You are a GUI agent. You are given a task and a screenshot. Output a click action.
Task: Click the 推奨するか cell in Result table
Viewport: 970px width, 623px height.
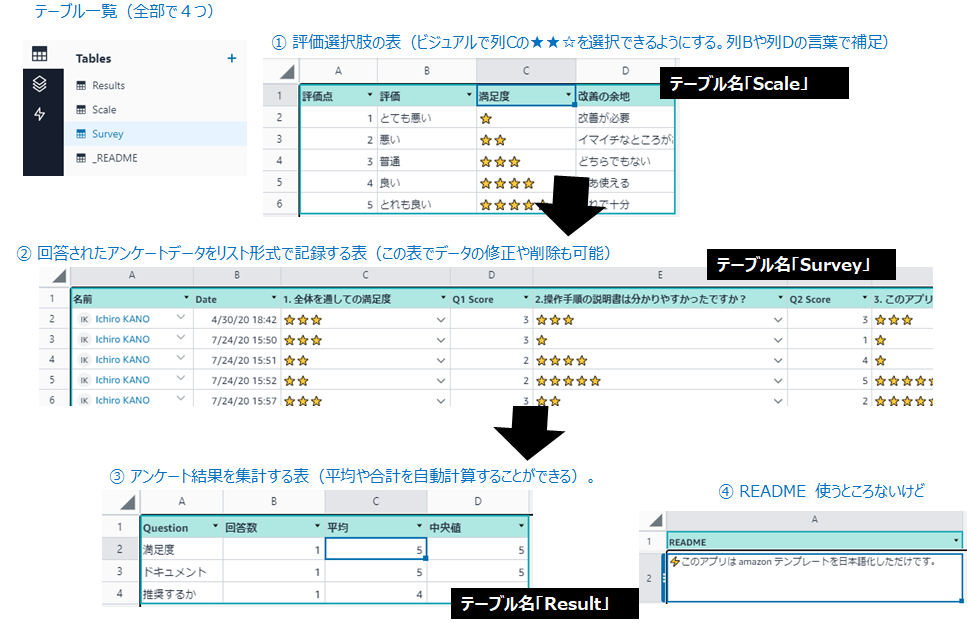[181, 594]
